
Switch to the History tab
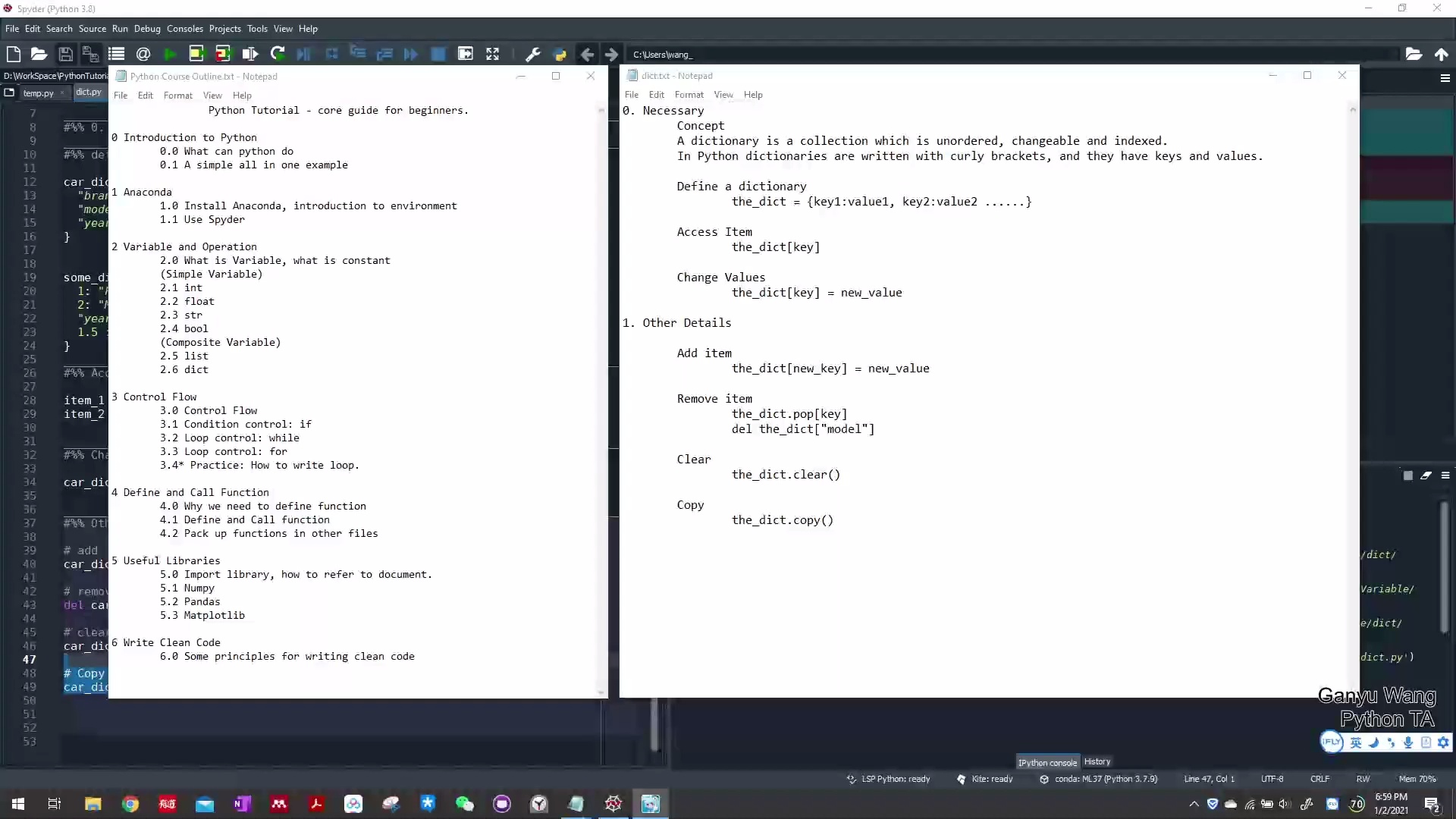[x=1097, y=761]
